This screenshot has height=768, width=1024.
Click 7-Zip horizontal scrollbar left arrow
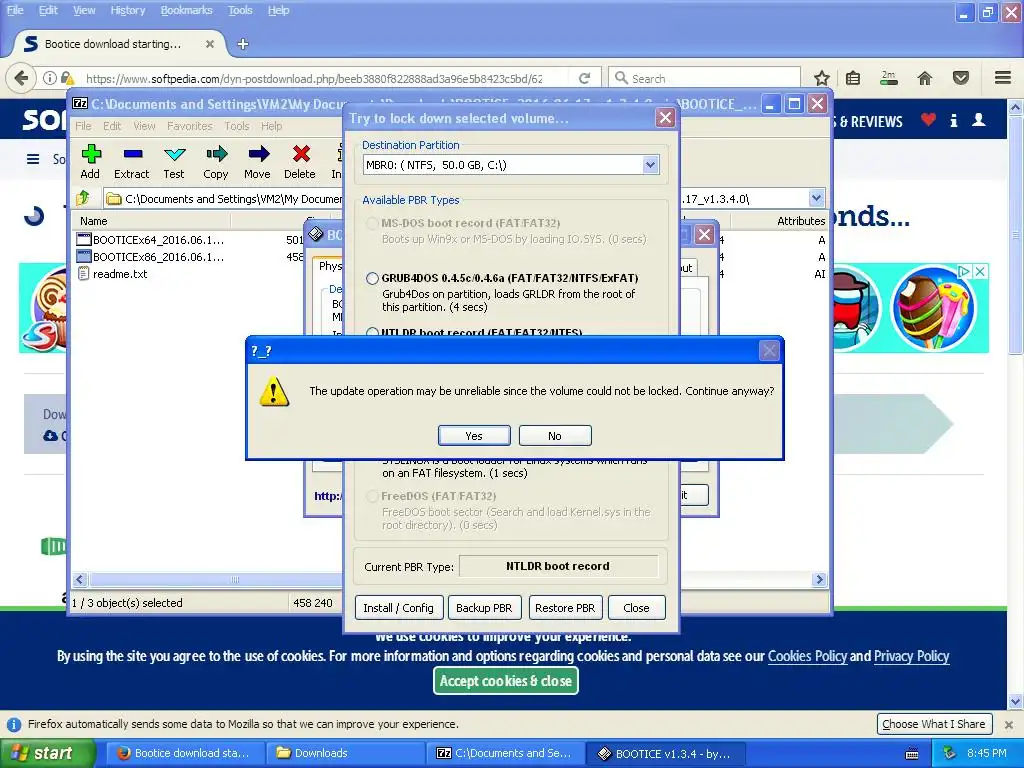80,579
